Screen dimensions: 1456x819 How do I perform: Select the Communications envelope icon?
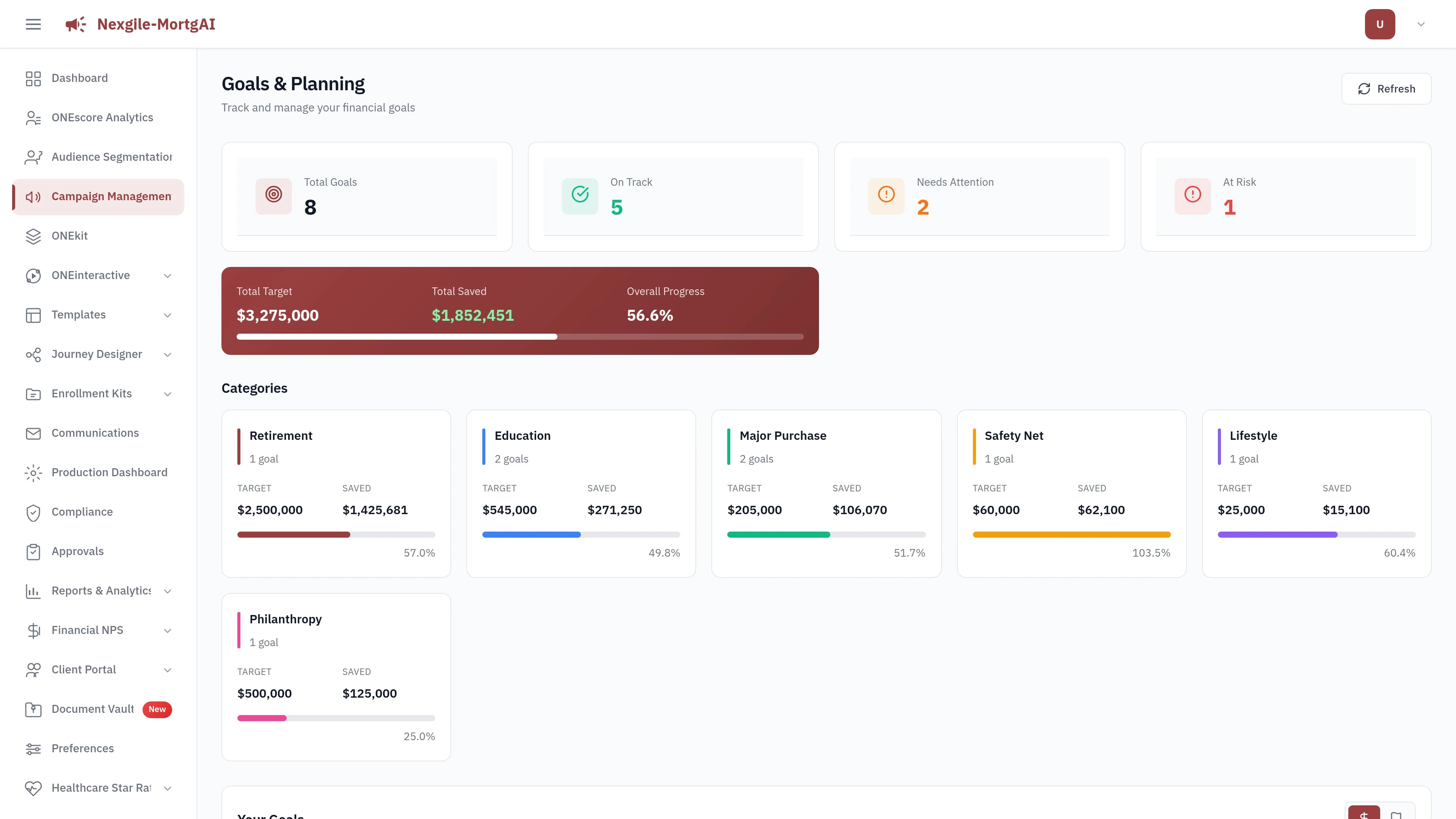(x=33, y=433)
